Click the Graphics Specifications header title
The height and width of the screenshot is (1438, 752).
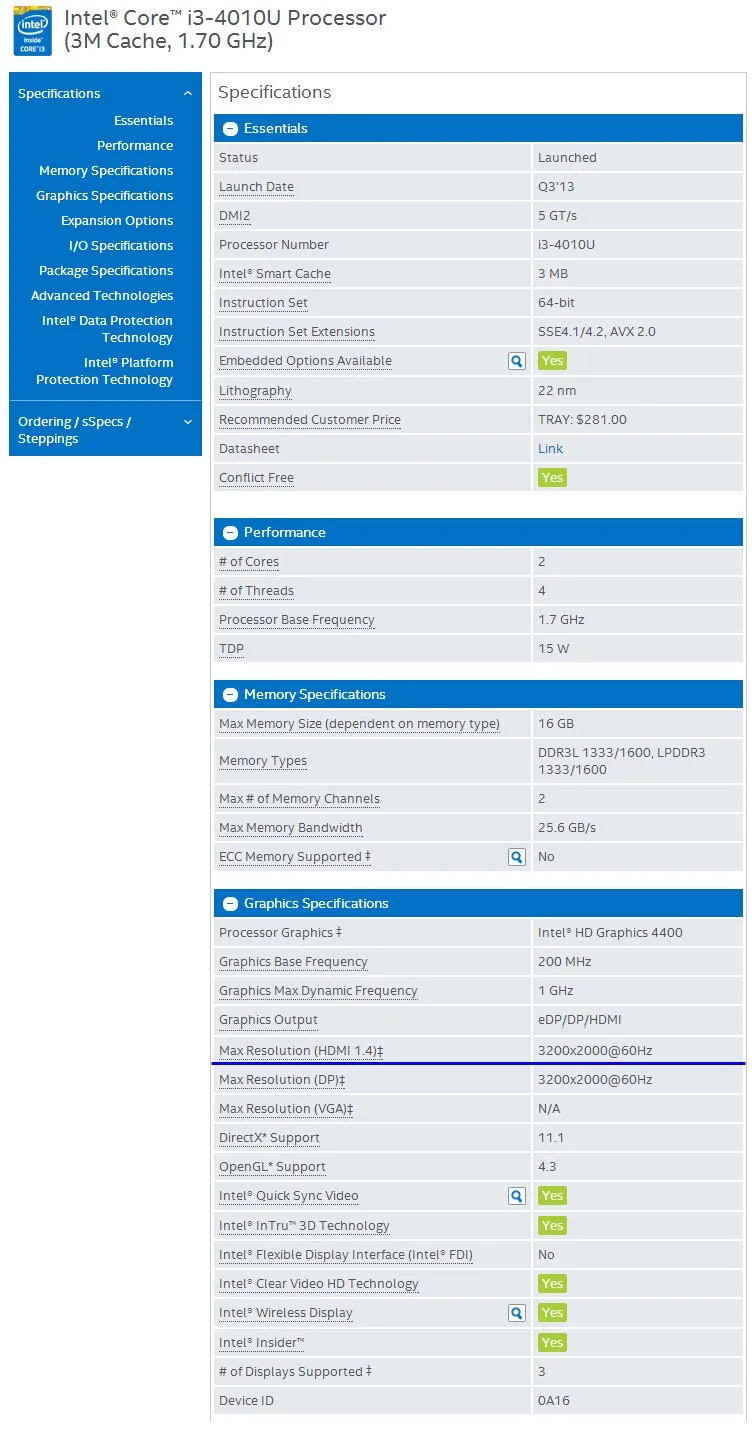[316, 904]
